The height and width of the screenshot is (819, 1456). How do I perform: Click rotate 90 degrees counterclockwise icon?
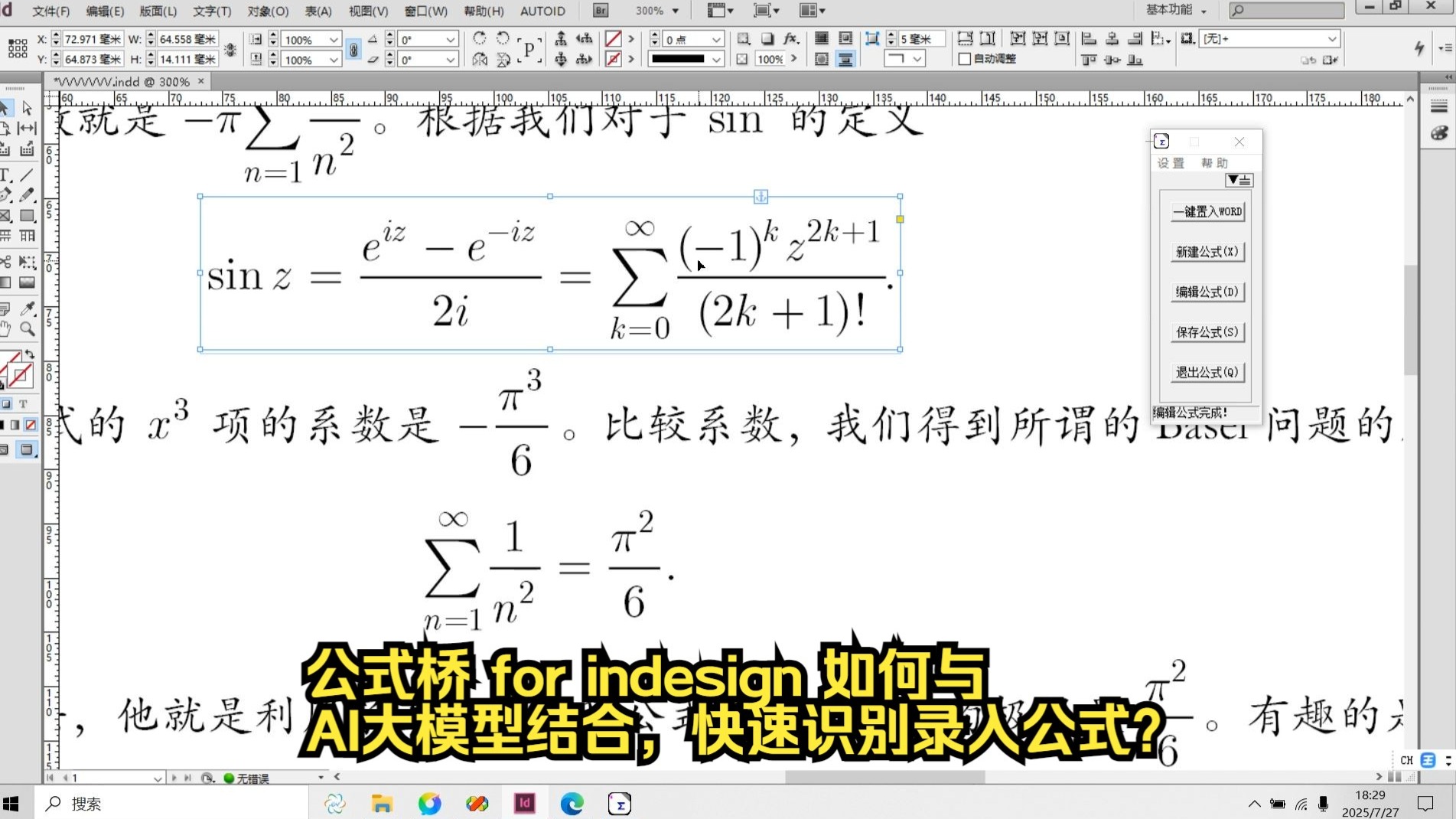pyautogui.click(x=503, y=38)
